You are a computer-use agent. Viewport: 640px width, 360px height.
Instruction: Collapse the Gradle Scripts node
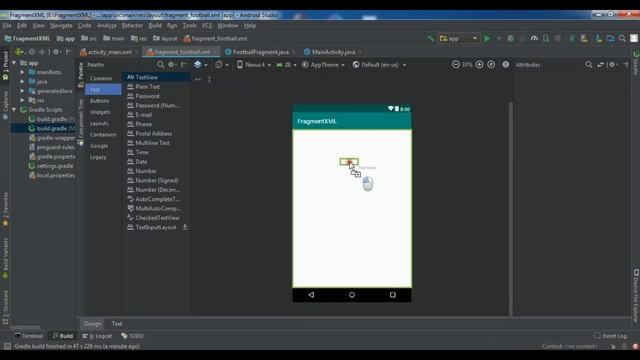point(14,110)
